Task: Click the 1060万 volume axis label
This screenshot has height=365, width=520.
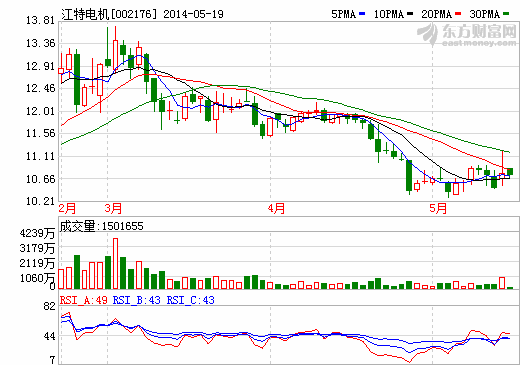Action: click(37, 278)
